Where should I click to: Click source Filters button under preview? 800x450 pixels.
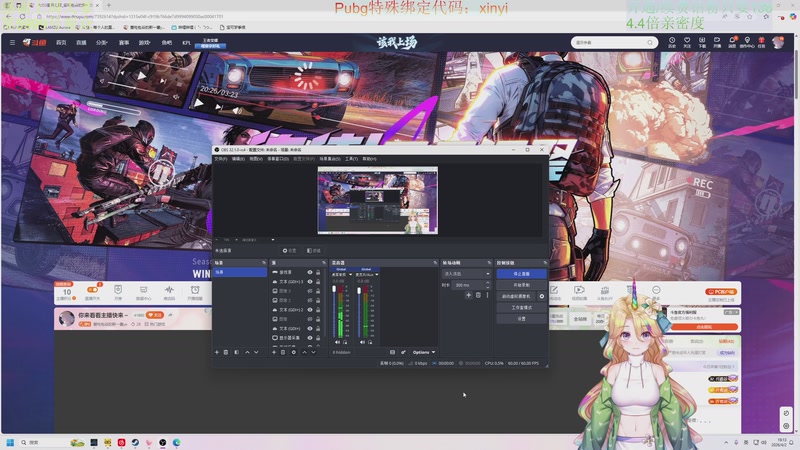click(314, 251)
